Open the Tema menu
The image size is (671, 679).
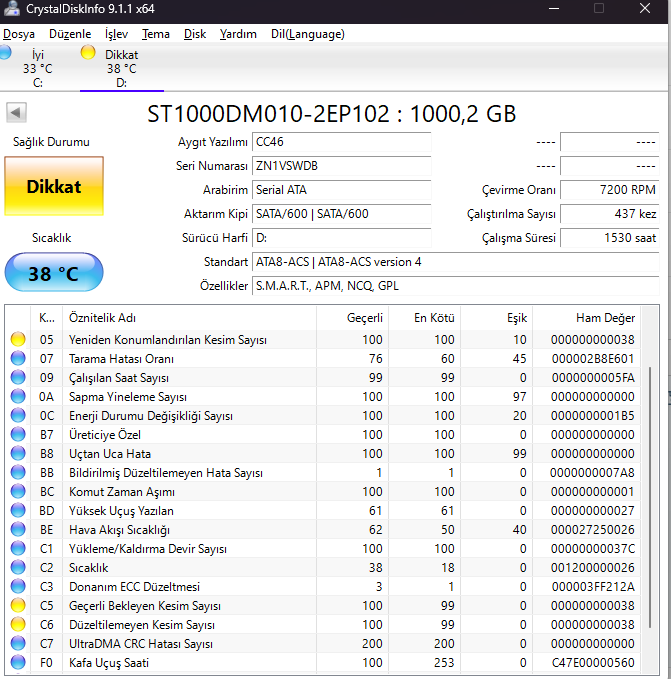click(x=155, y=34)
